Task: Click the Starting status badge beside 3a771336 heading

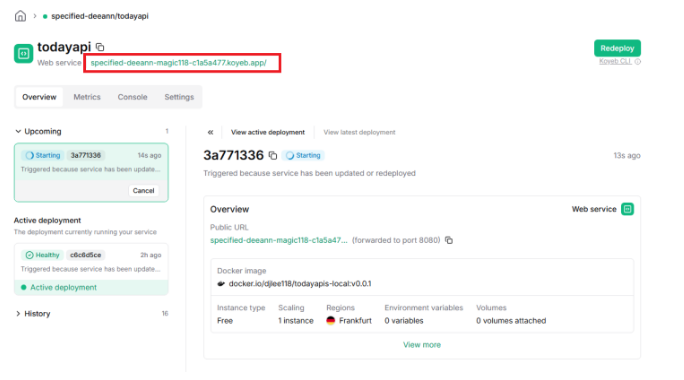Action: point(303,155)
